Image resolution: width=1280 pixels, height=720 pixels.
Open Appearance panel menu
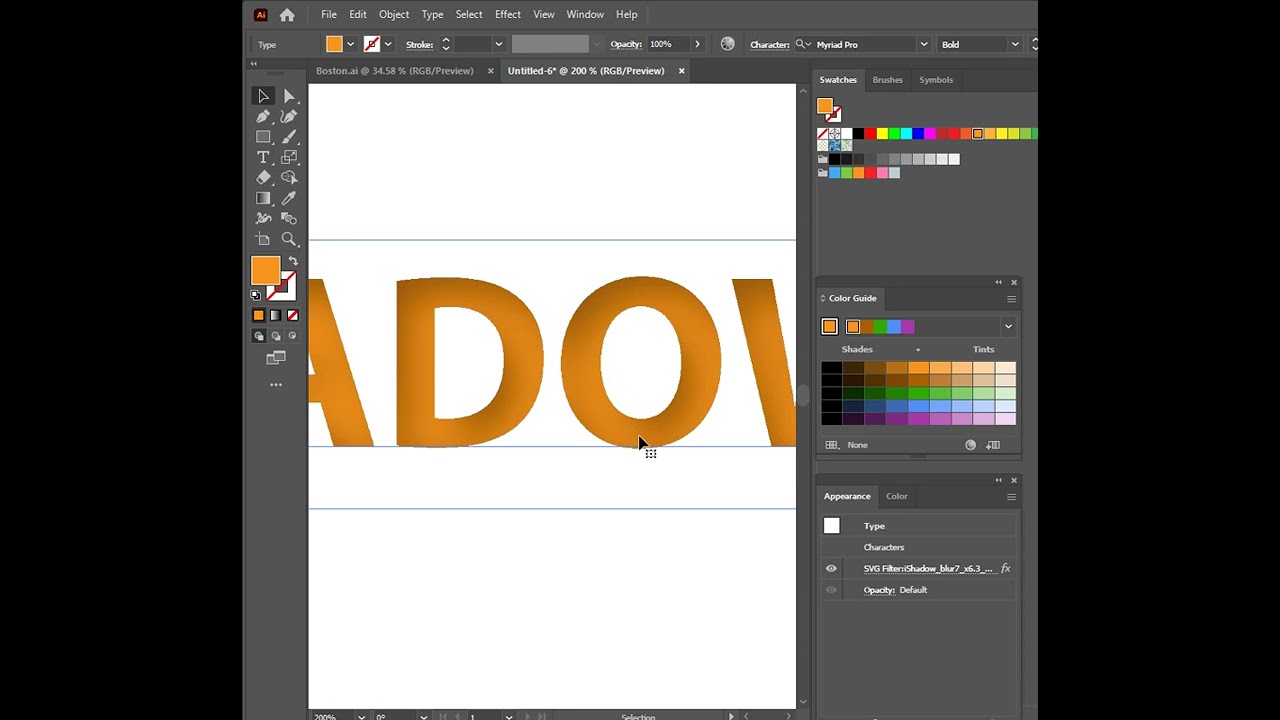(1011, 497)
